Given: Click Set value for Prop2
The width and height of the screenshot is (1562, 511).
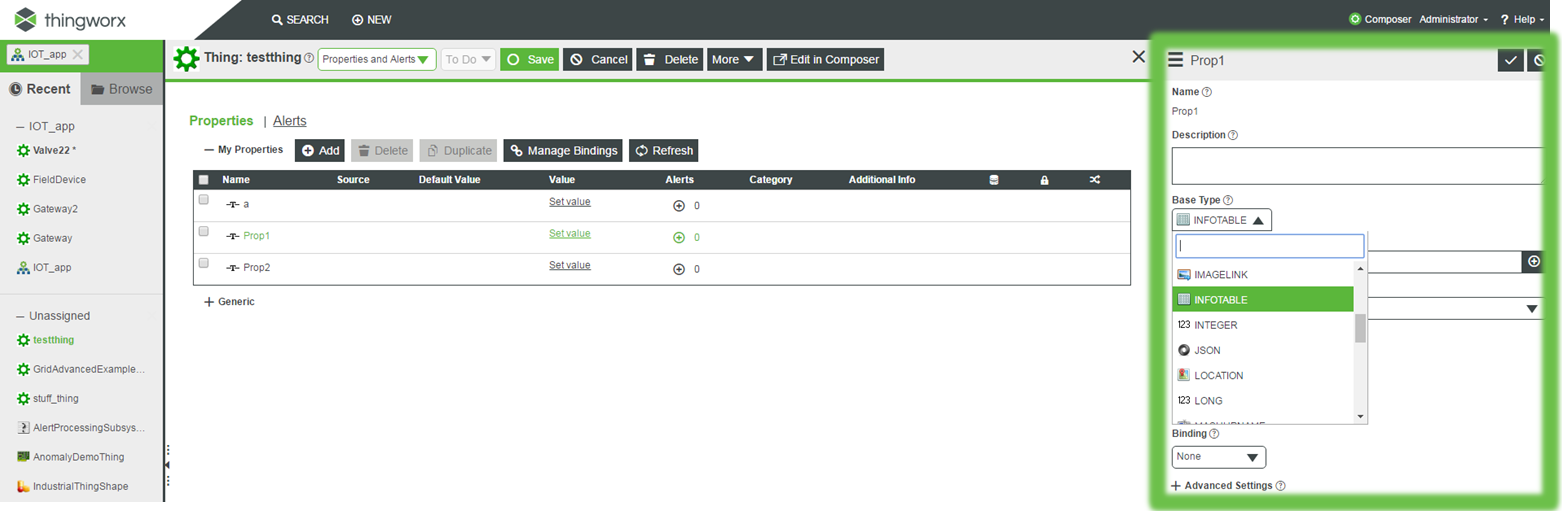Looking at the screenshot, I should [570, 265].
